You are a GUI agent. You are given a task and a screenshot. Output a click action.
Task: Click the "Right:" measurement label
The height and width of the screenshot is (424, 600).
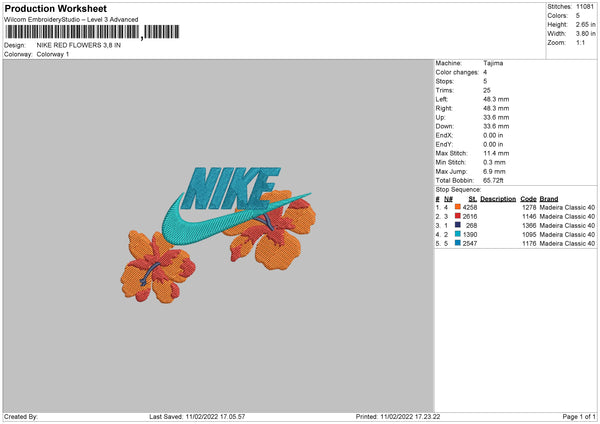pyautogui.click(x=443, y=108)
